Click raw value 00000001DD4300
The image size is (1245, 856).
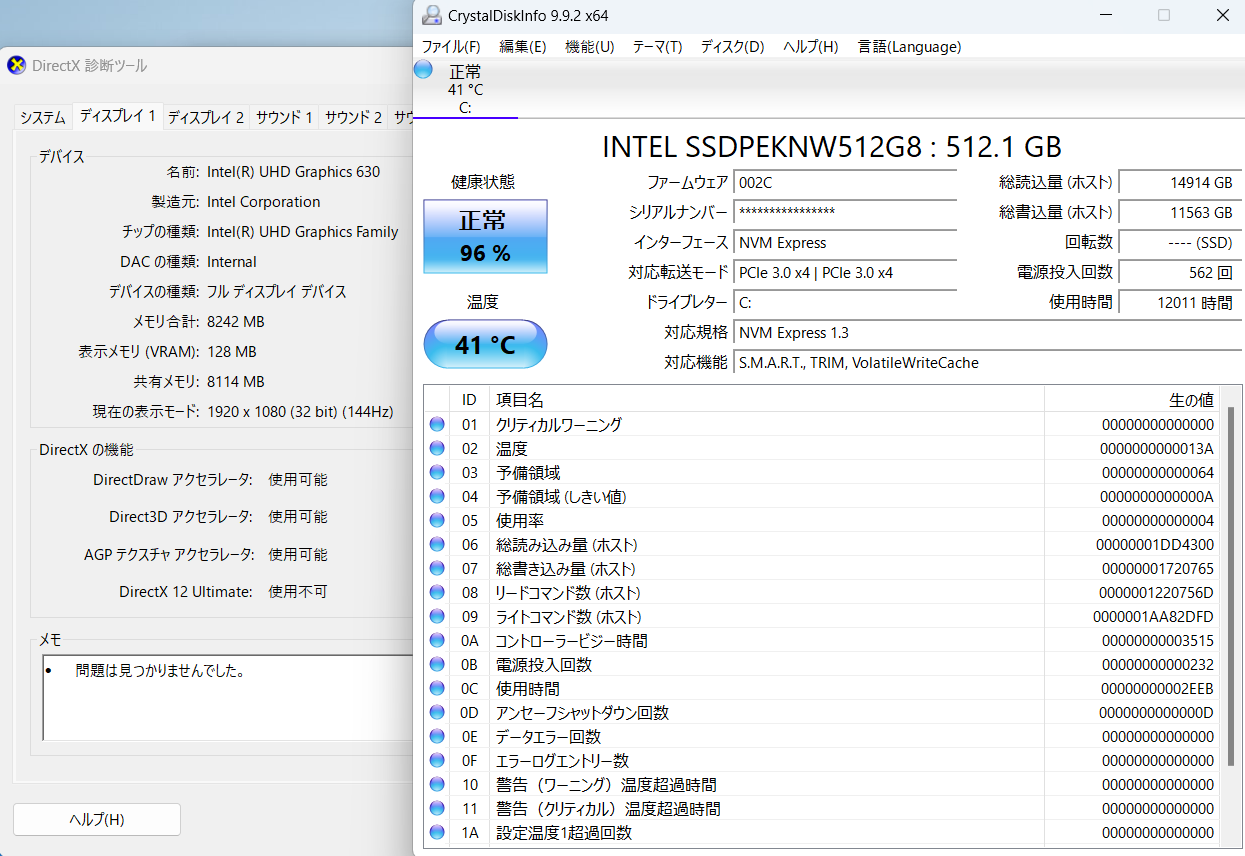[1155, 544]
